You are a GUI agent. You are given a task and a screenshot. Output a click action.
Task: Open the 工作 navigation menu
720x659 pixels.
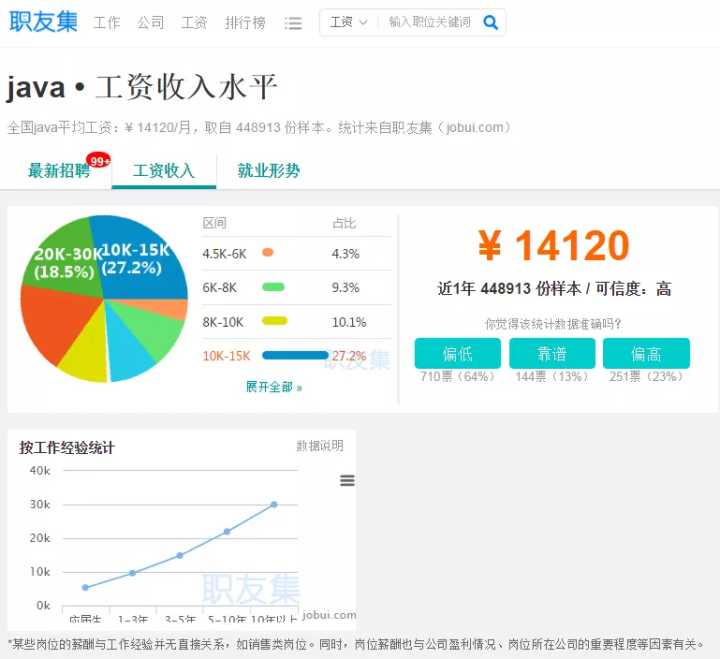pyautogui.click(x=107, y=22)
